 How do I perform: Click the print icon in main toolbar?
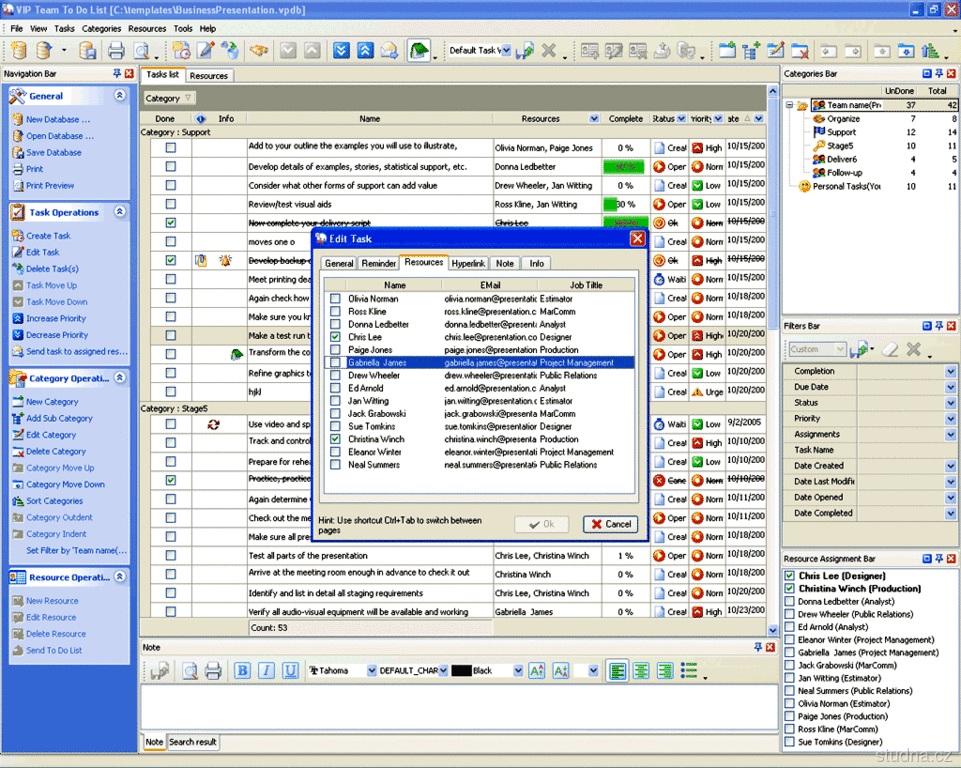point(116,51)
